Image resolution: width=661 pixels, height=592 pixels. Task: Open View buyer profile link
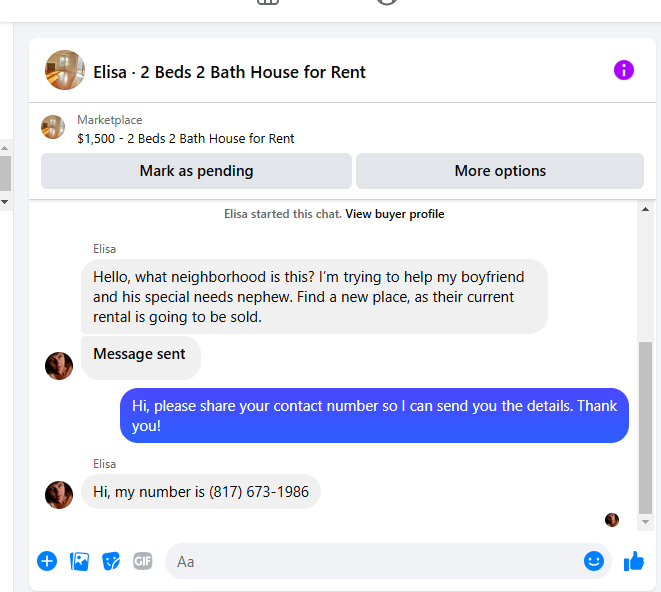pos(395,214)
